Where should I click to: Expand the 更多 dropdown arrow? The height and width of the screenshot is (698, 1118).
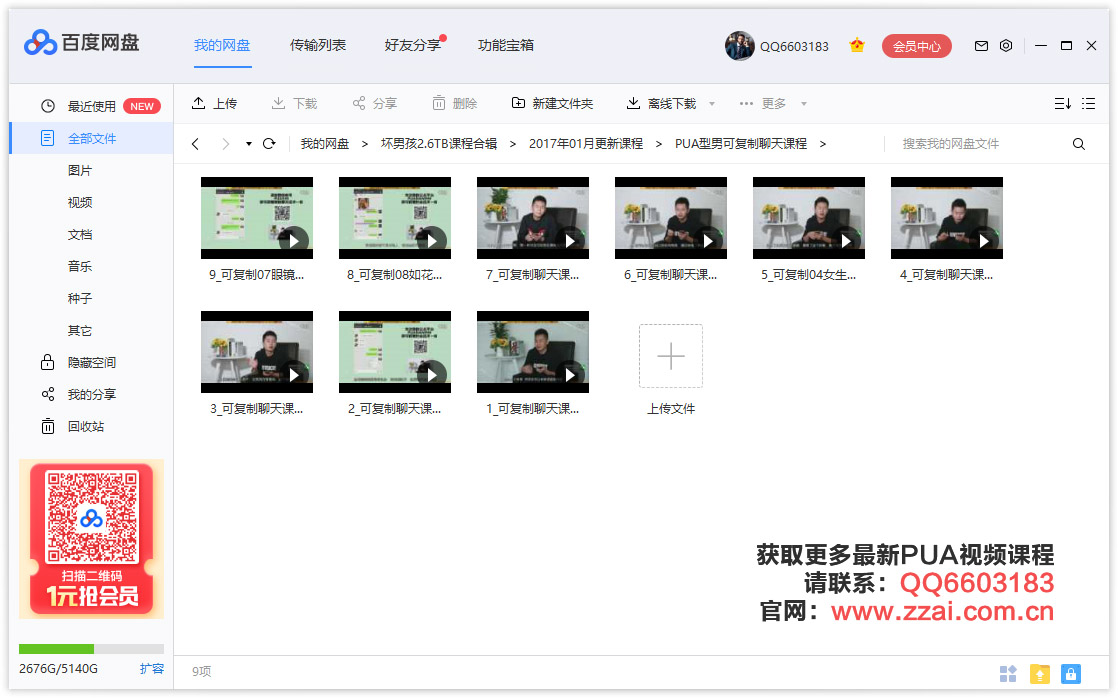[804, 104]
